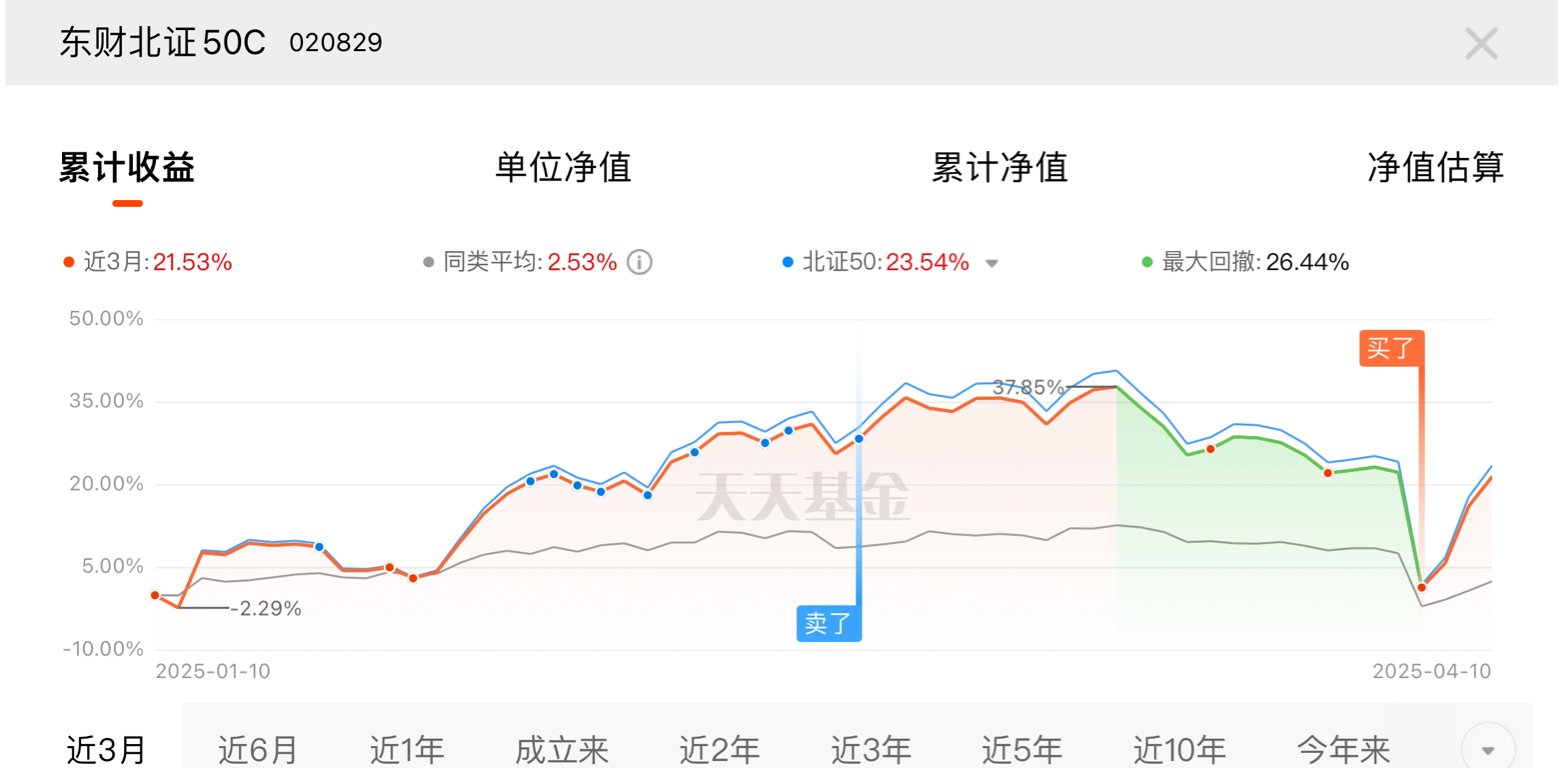Select 近10年 time range
Viewport: 1564px width, 768px height.
1180,748
